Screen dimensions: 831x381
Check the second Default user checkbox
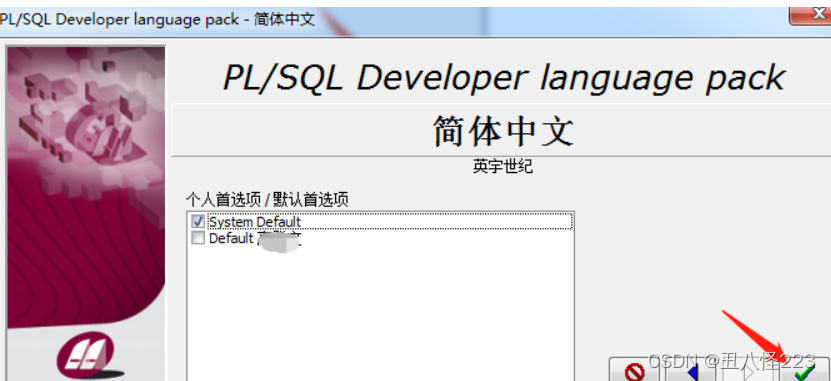(198, 238)
